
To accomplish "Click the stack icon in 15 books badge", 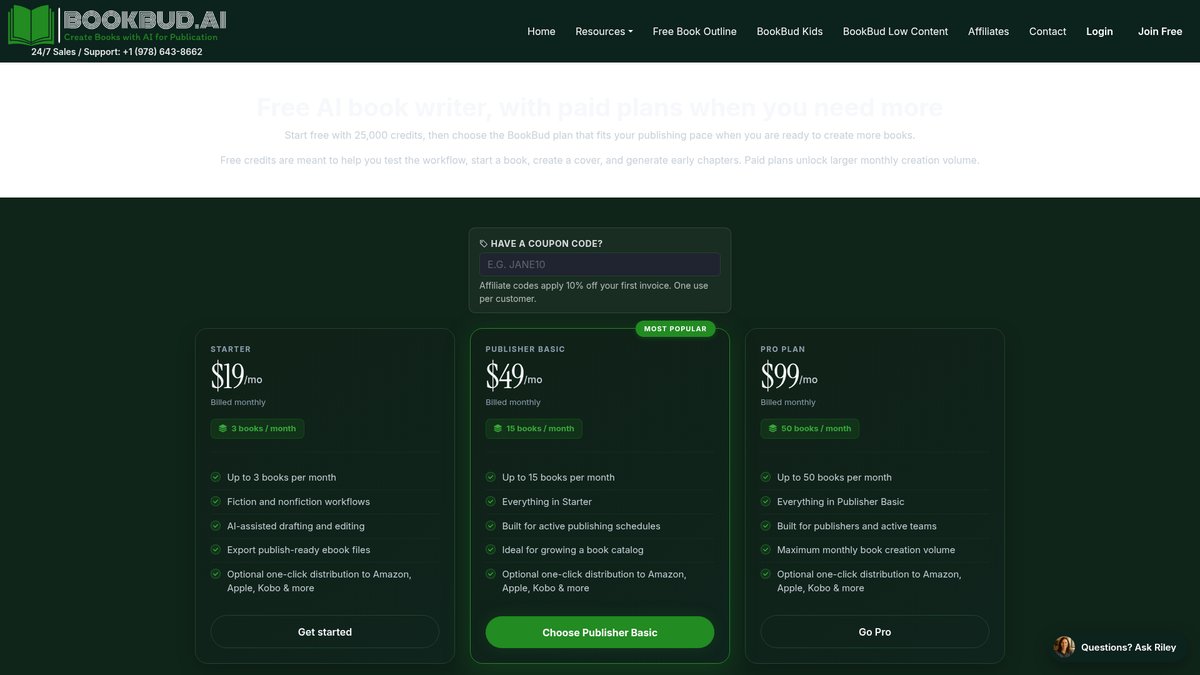I will click(x=497, y=428).
